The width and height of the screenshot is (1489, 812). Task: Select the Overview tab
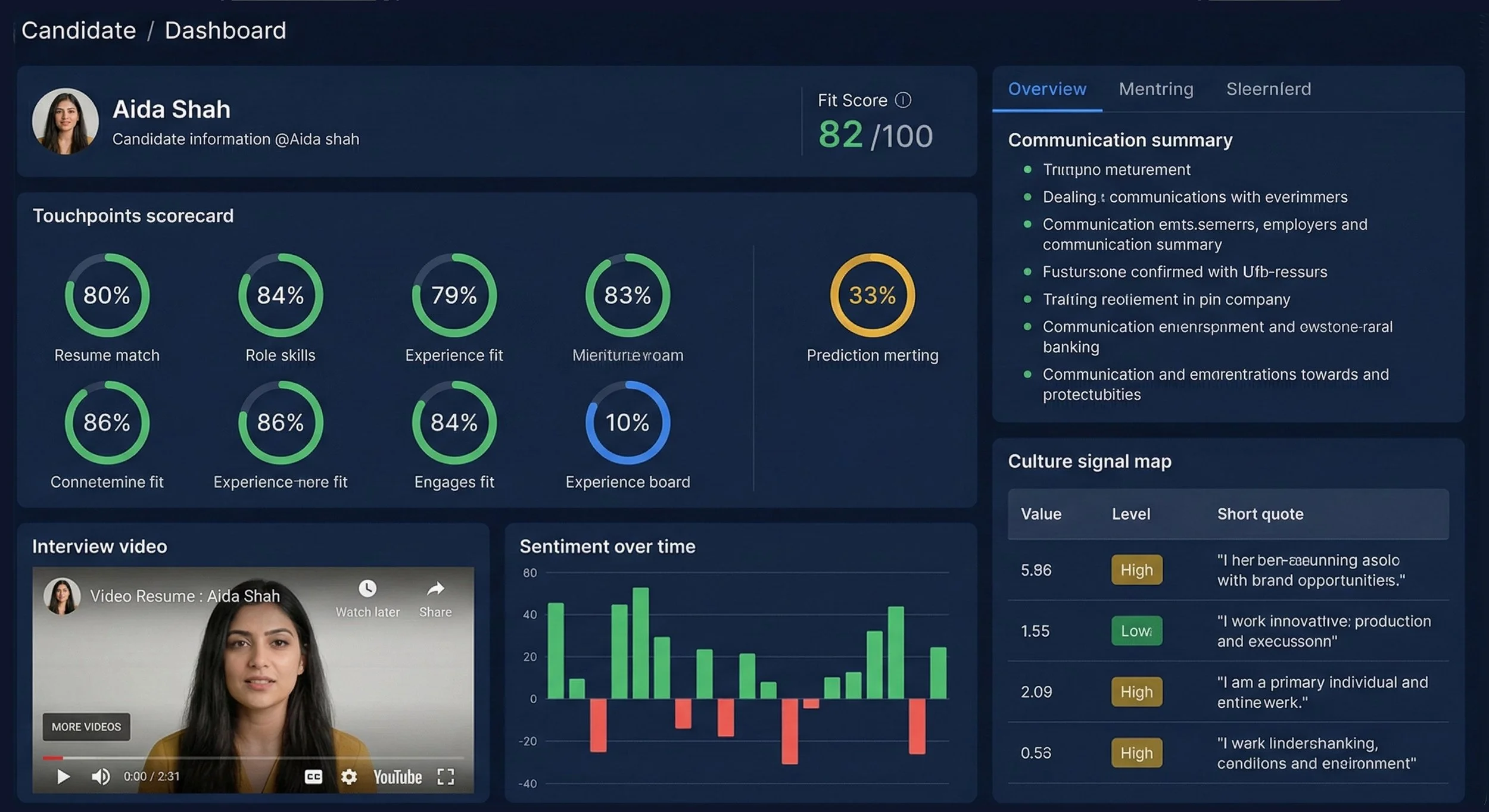tap(1046, 88)
